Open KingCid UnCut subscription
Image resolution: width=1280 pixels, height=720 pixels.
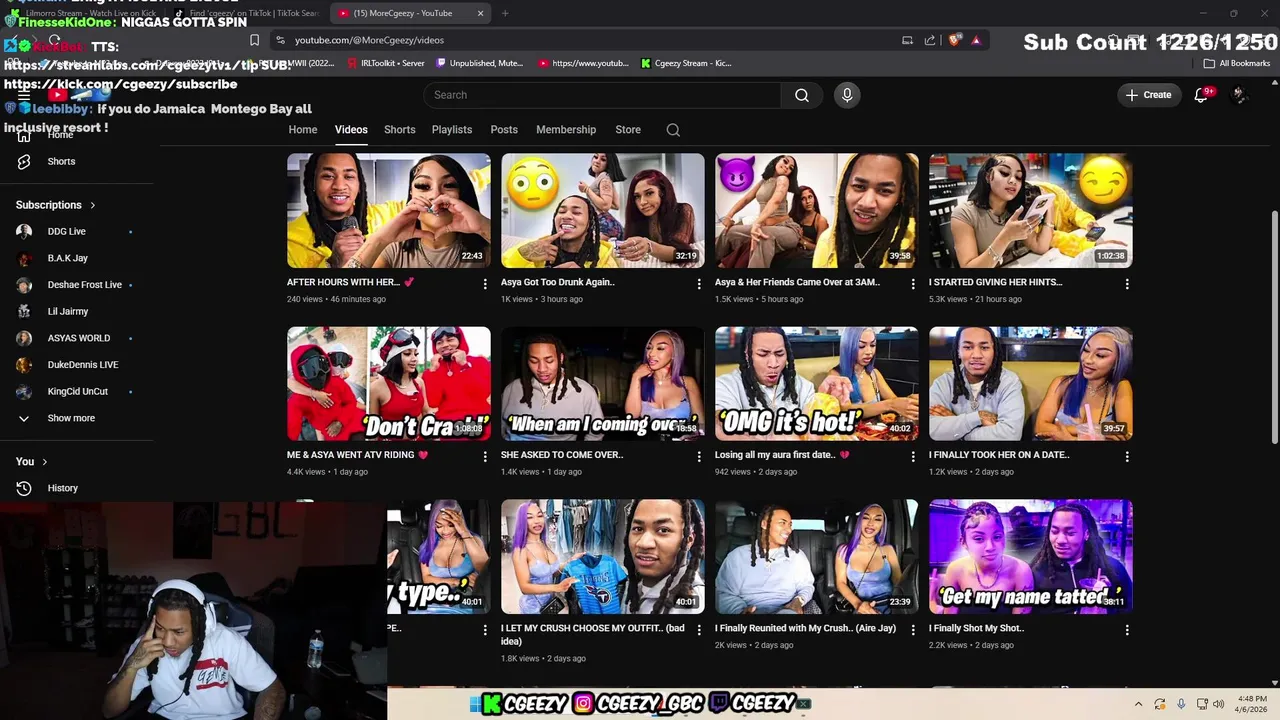(x=75, y=392)
